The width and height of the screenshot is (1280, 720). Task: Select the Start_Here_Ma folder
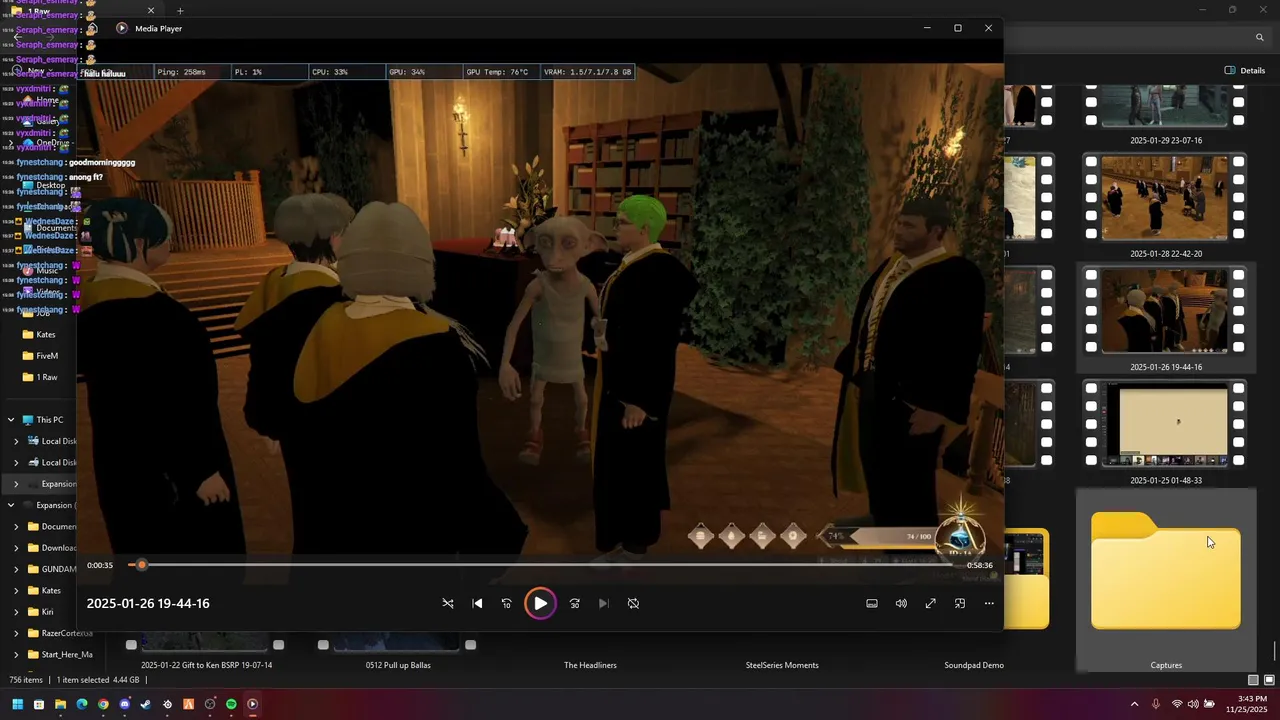click(58, 654)
